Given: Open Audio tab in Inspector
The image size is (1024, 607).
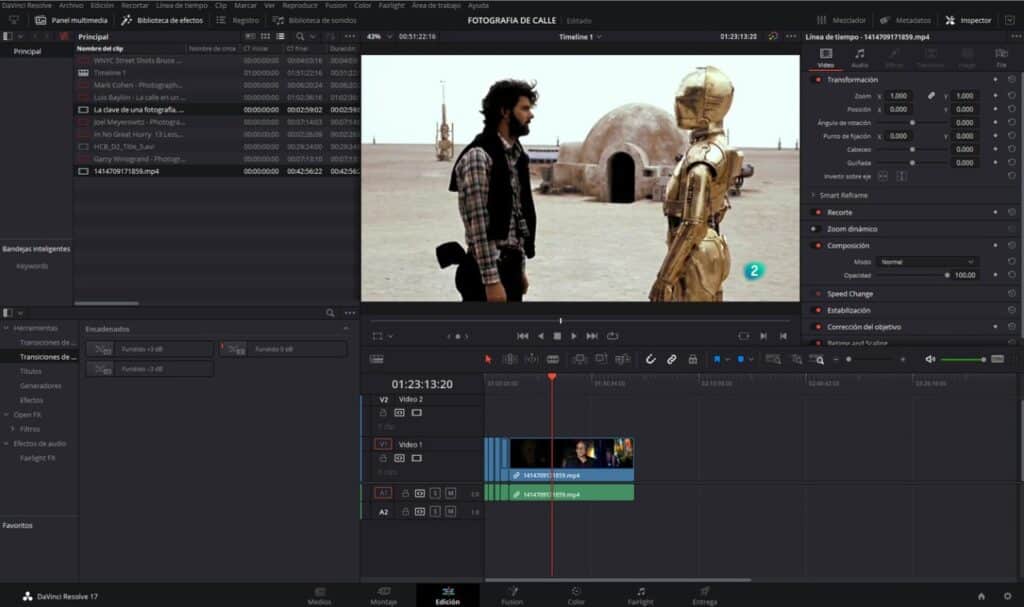Looking at the screenshot, I should coord(859,57).
